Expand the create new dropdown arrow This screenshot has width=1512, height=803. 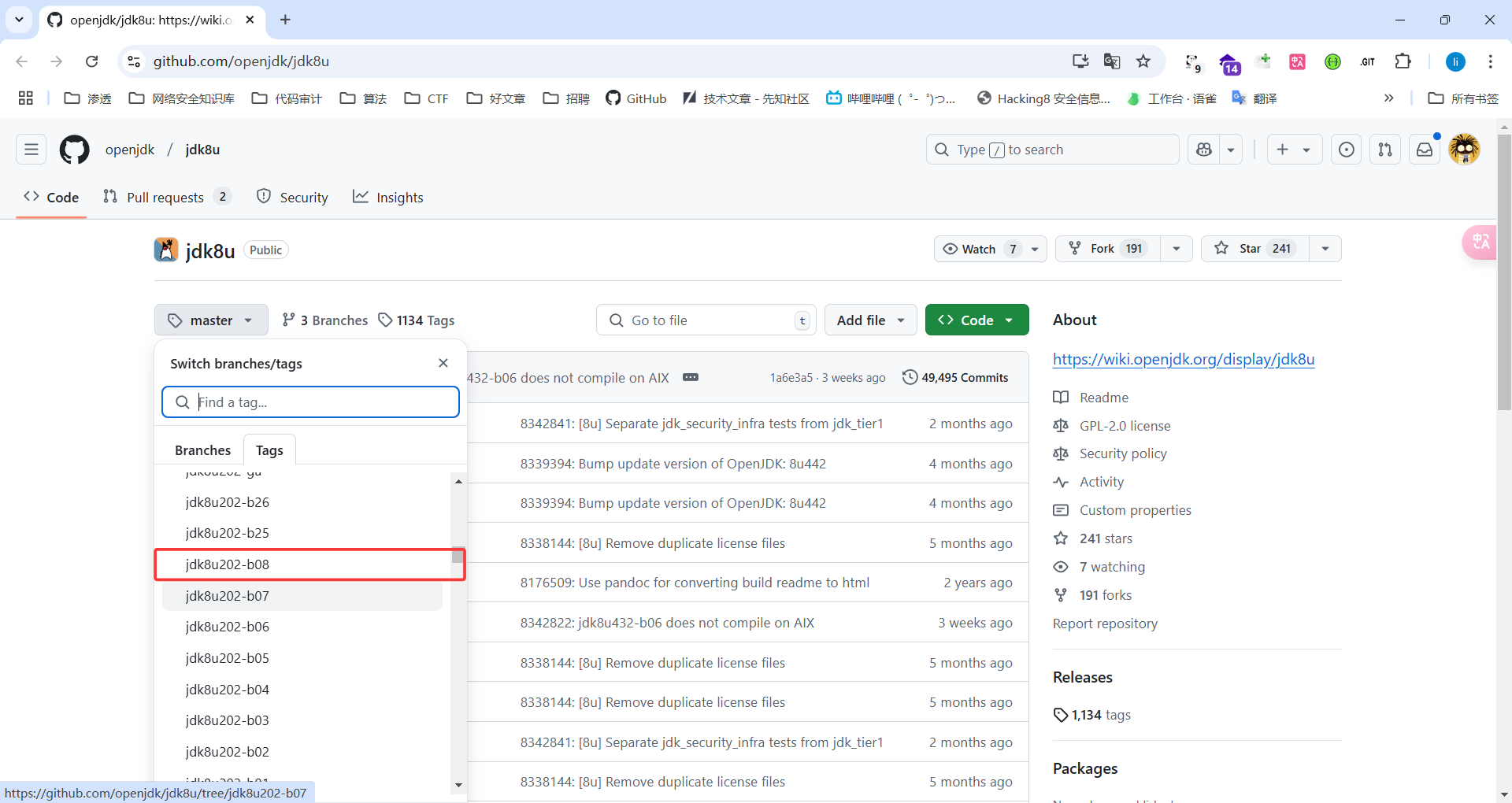click(x=1307, y=150)
